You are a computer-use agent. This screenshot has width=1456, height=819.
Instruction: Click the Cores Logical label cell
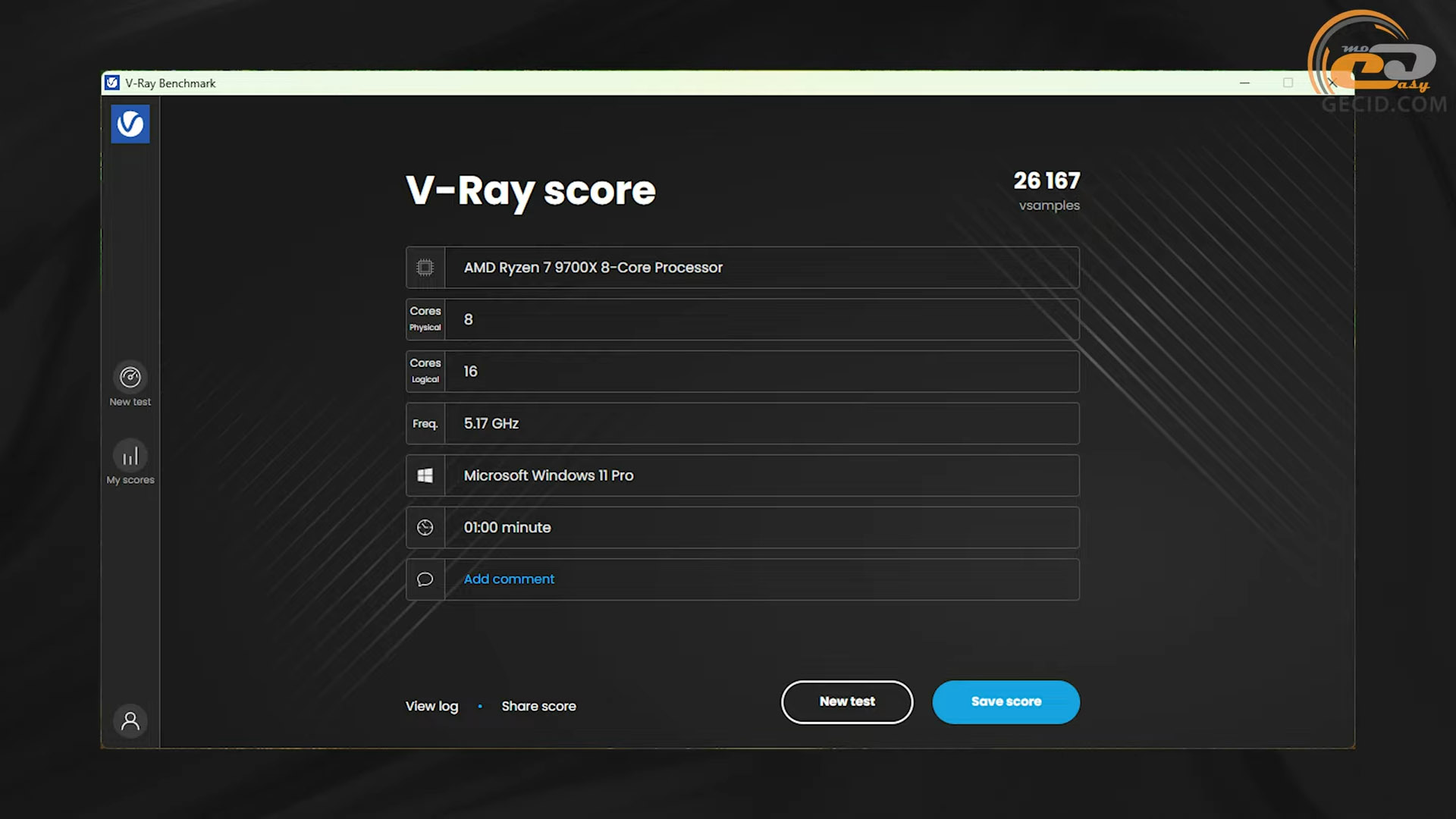(x=425, y=372)
